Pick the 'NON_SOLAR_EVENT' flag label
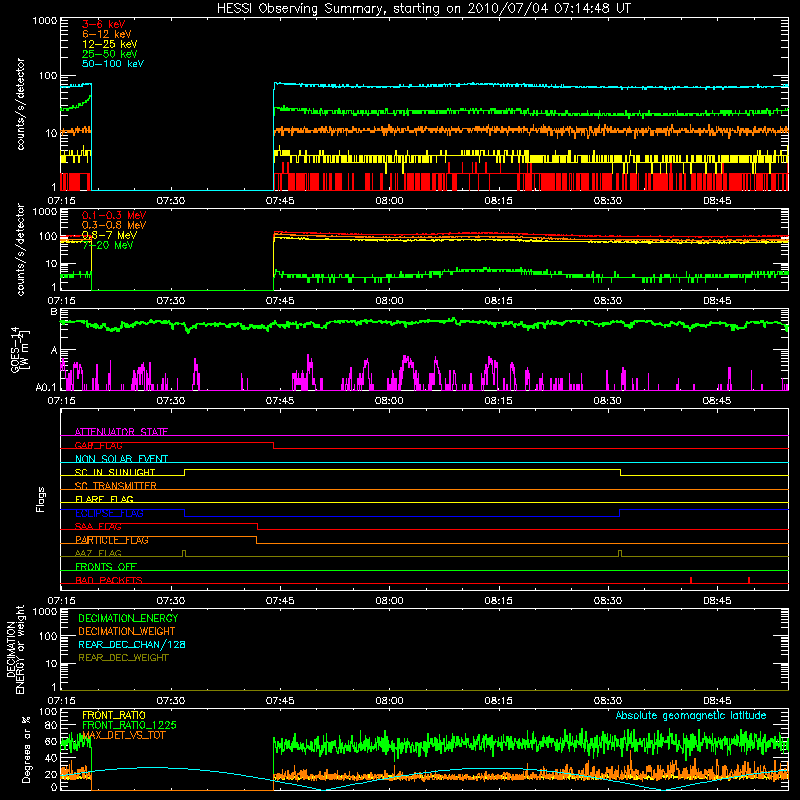This screenshot has height=800, width=800. [121, 459]
